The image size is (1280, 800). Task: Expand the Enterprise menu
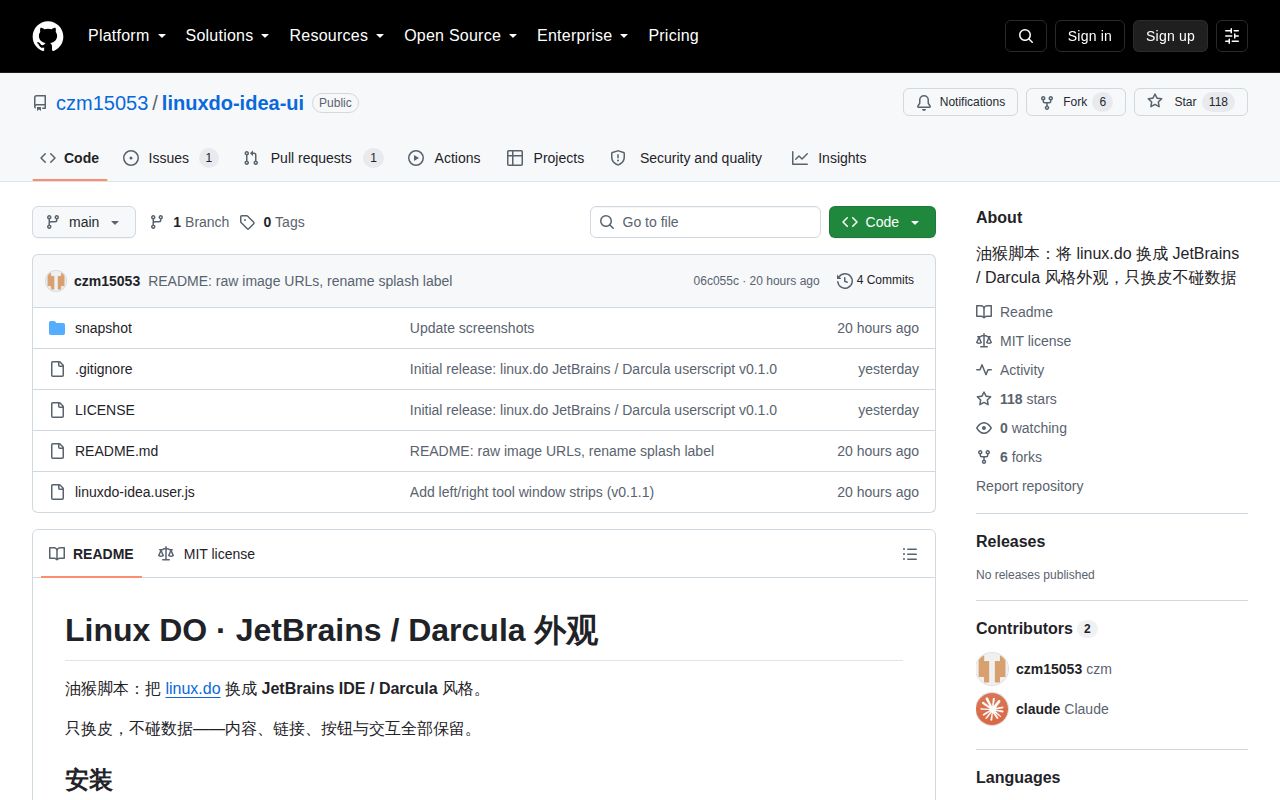(582, 36)
